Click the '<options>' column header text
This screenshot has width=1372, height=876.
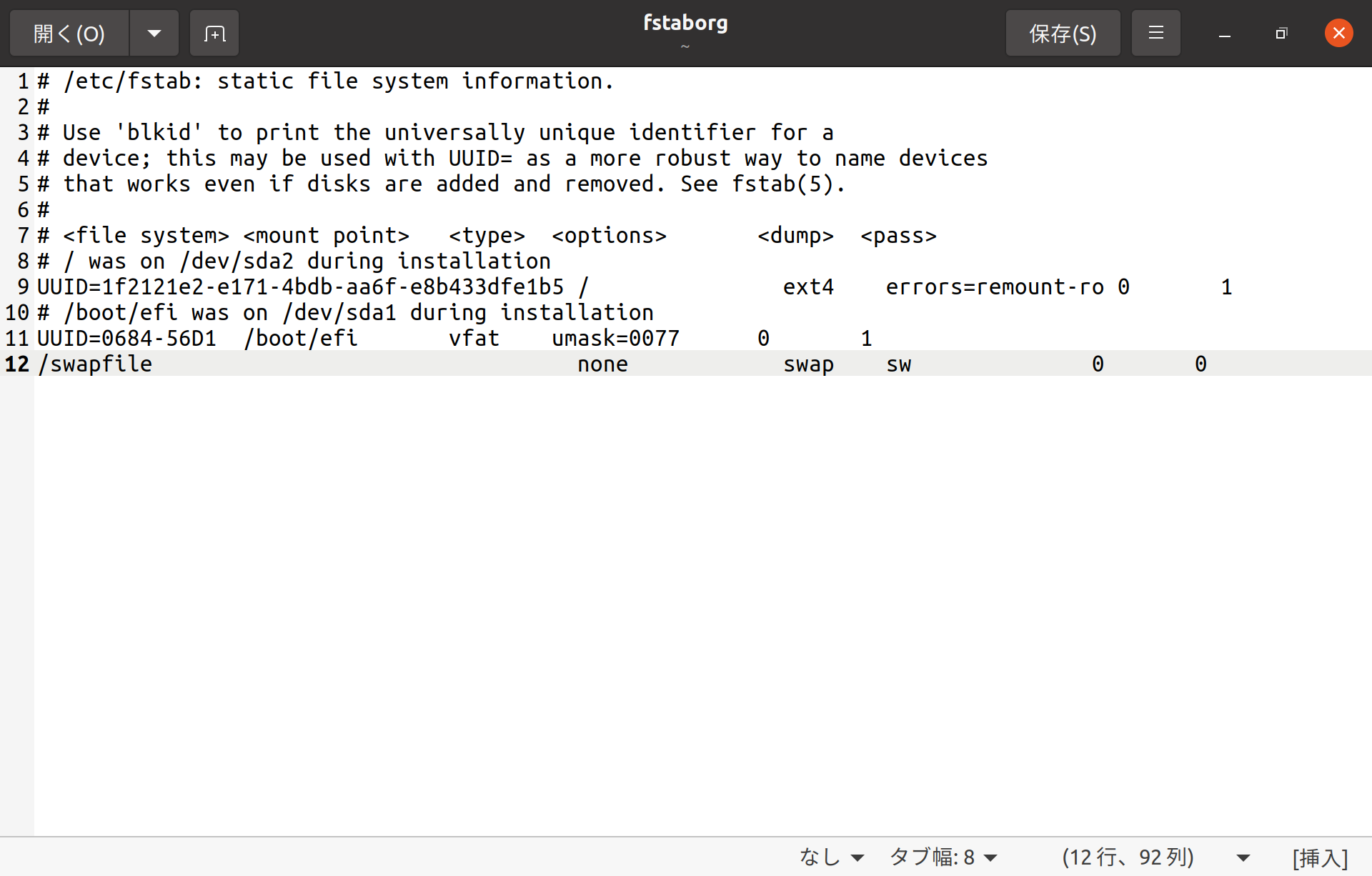(x=609, y=235)
